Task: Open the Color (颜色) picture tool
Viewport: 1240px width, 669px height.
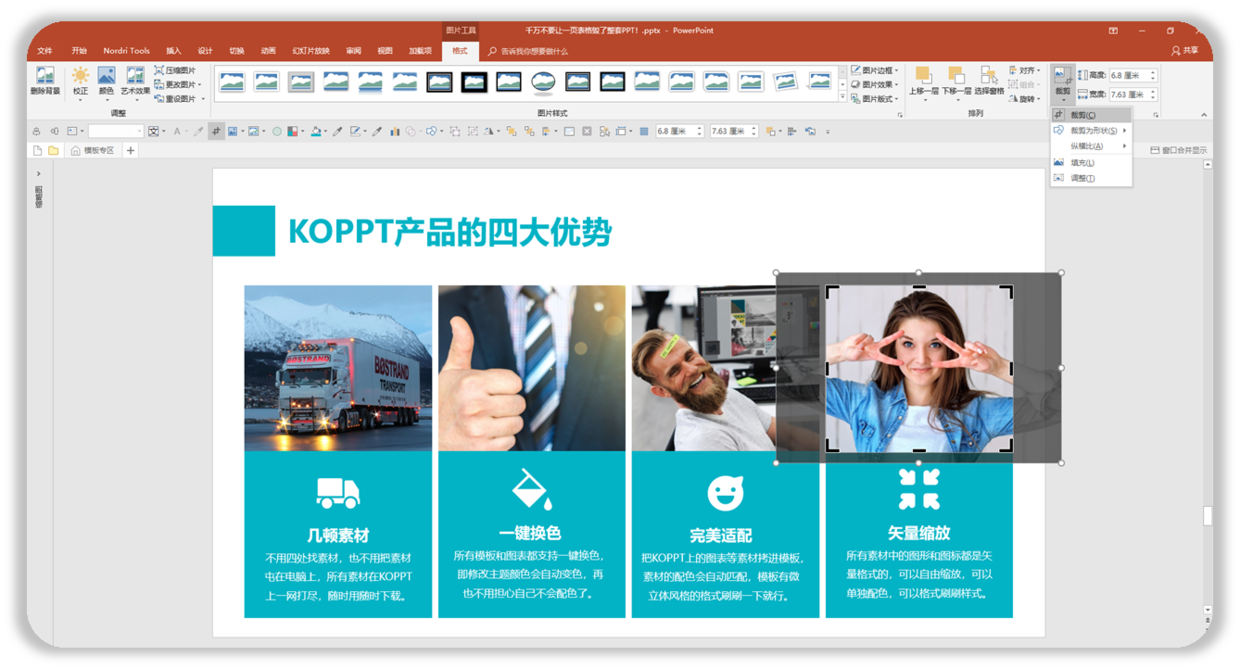Action: [106, 82]
